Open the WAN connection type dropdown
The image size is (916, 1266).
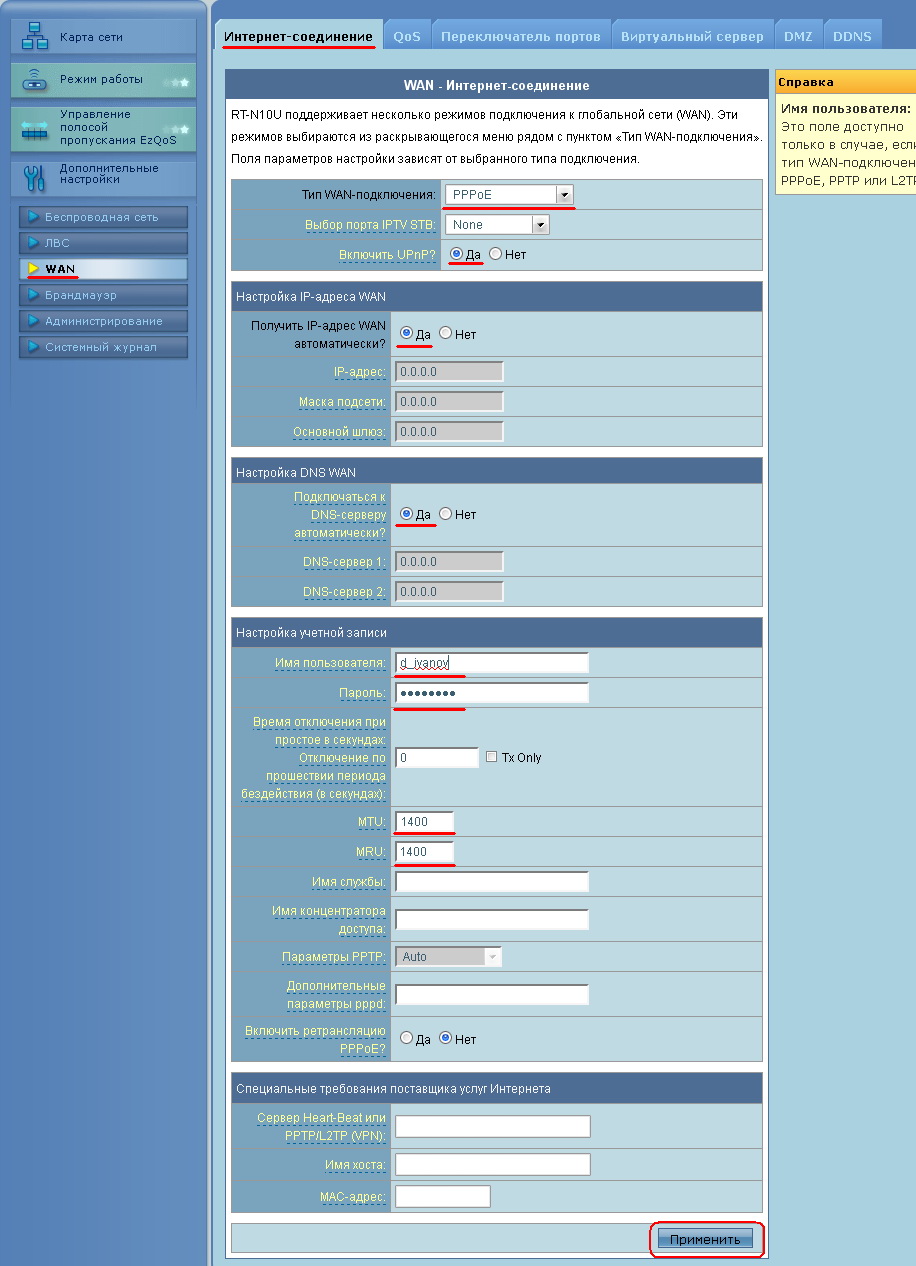click(x=564, y=195)
